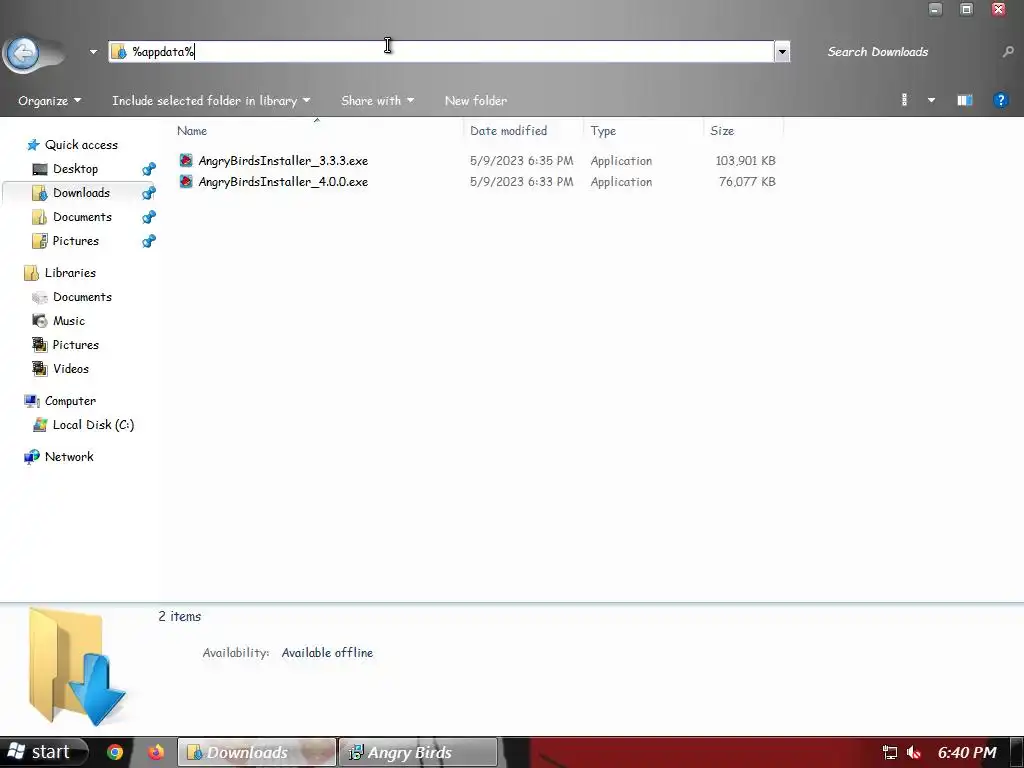Expand the address bar history dropdown
This screenshot has height=768, width=1024.
point(782,52)
